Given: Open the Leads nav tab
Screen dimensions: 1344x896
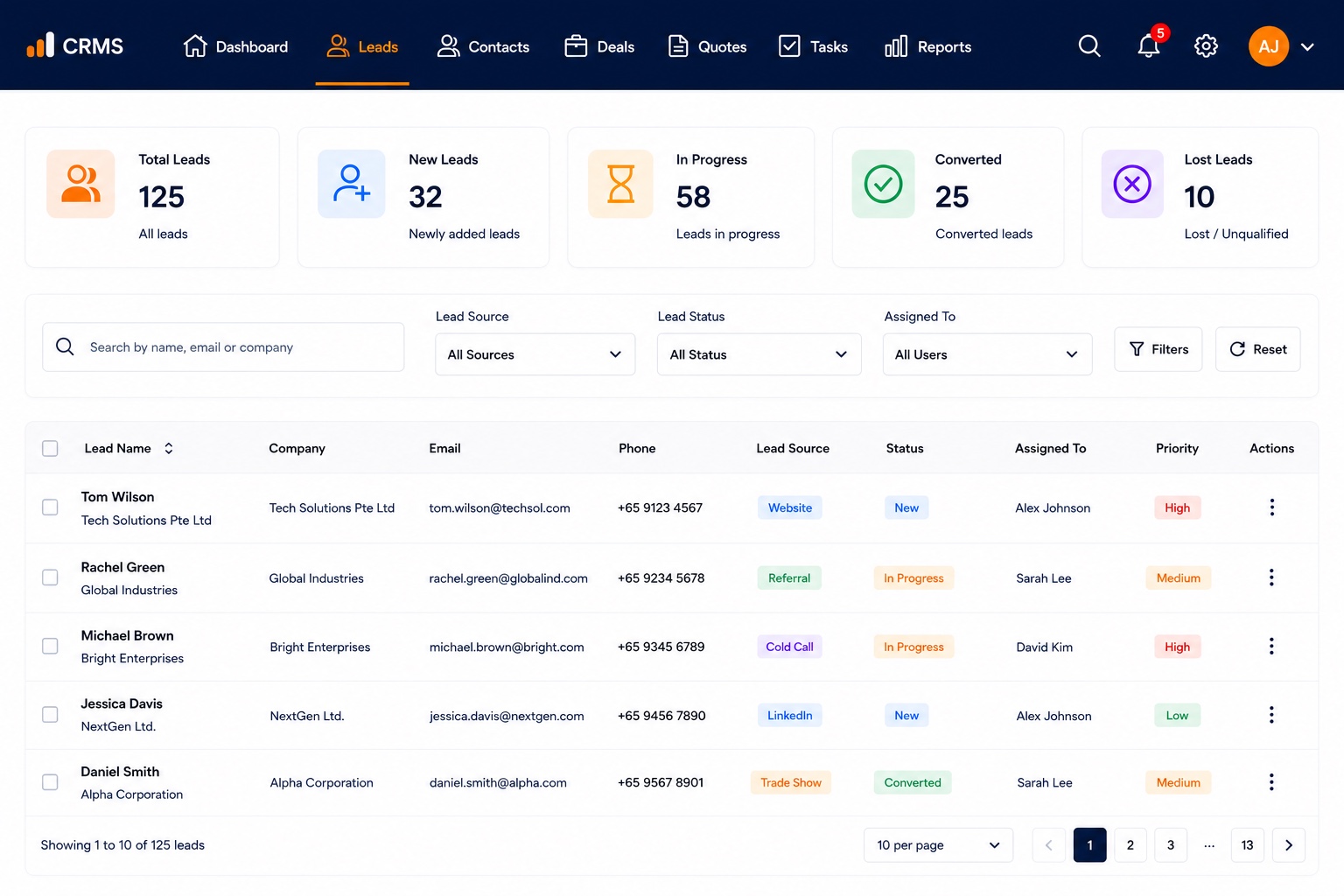Looking at the screenshot, I should click(362, 46).
